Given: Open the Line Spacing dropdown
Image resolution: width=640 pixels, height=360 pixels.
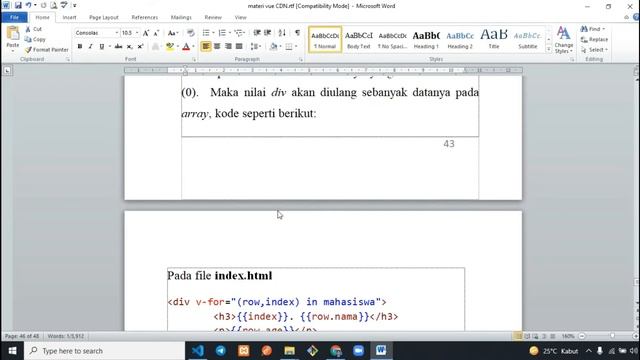Looking at the screenshot, I should click(x=256, y=47).
